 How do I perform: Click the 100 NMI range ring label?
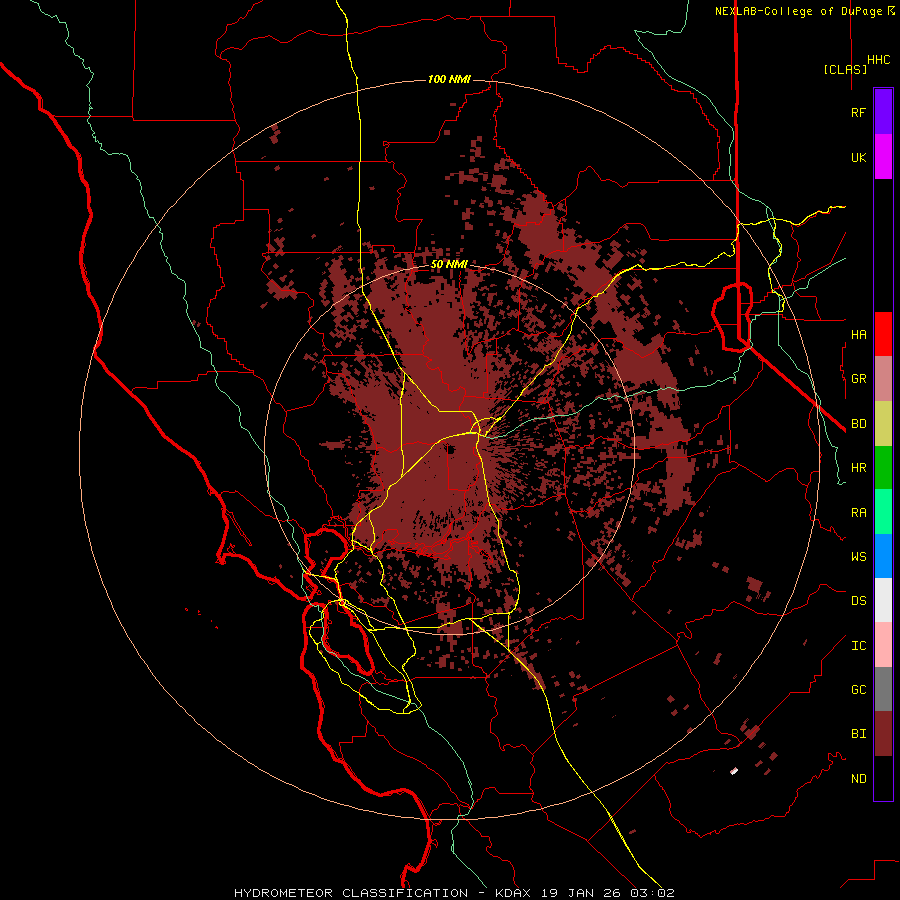[x=449, y=79]
